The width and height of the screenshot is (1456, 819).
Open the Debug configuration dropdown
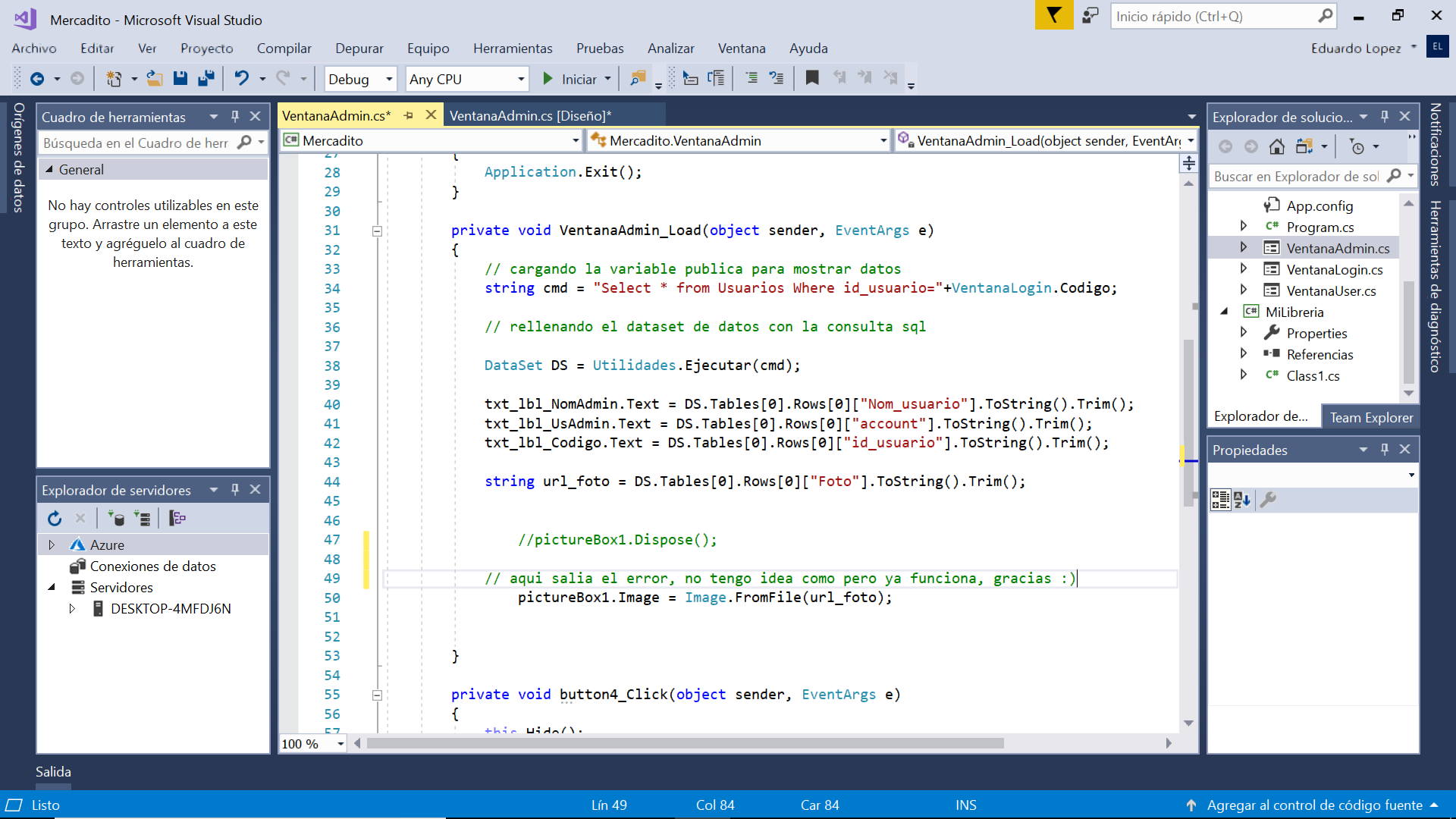389,79
